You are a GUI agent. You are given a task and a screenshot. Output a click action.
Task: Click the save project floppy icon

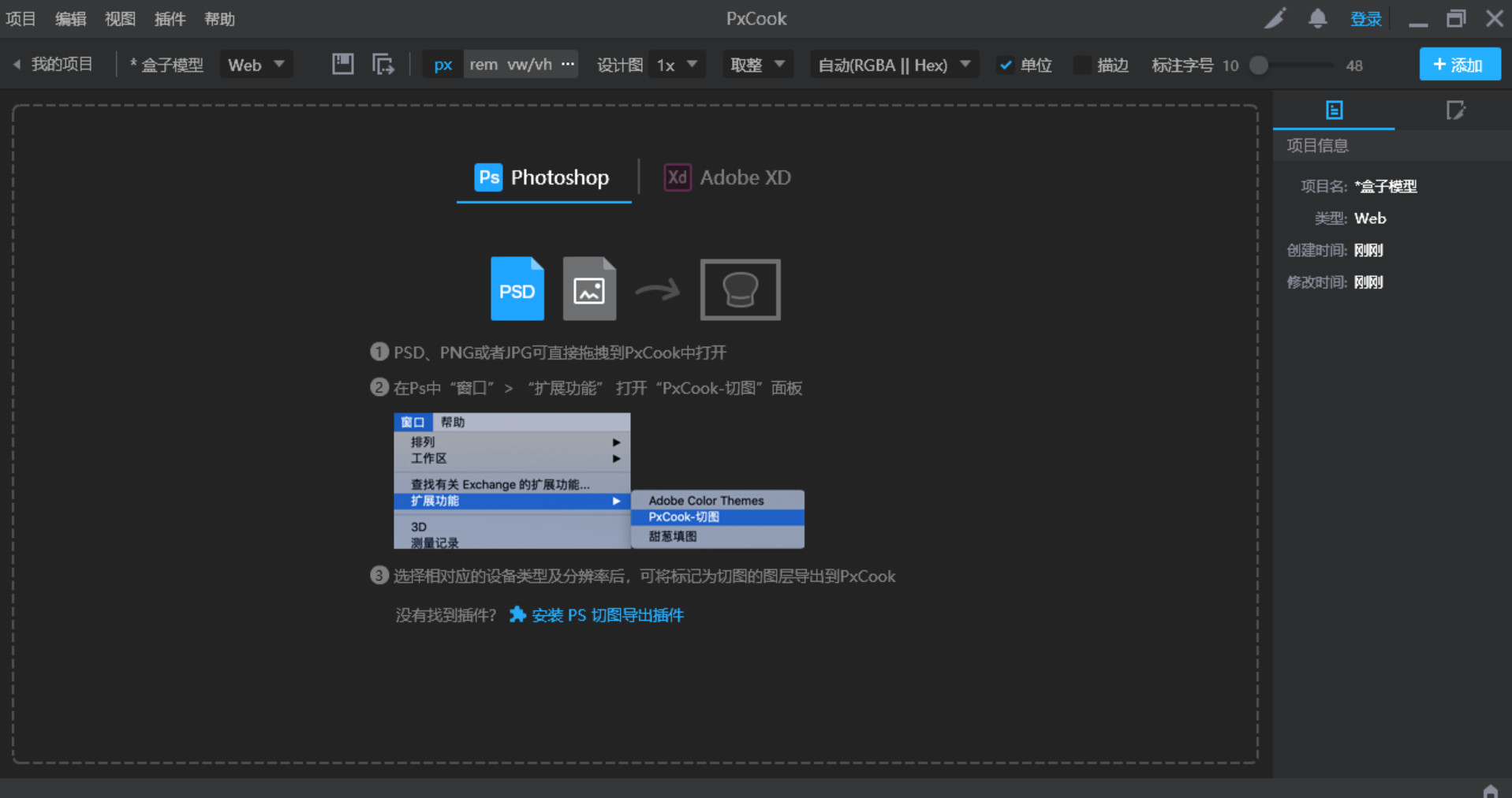[x=342, y=64]
